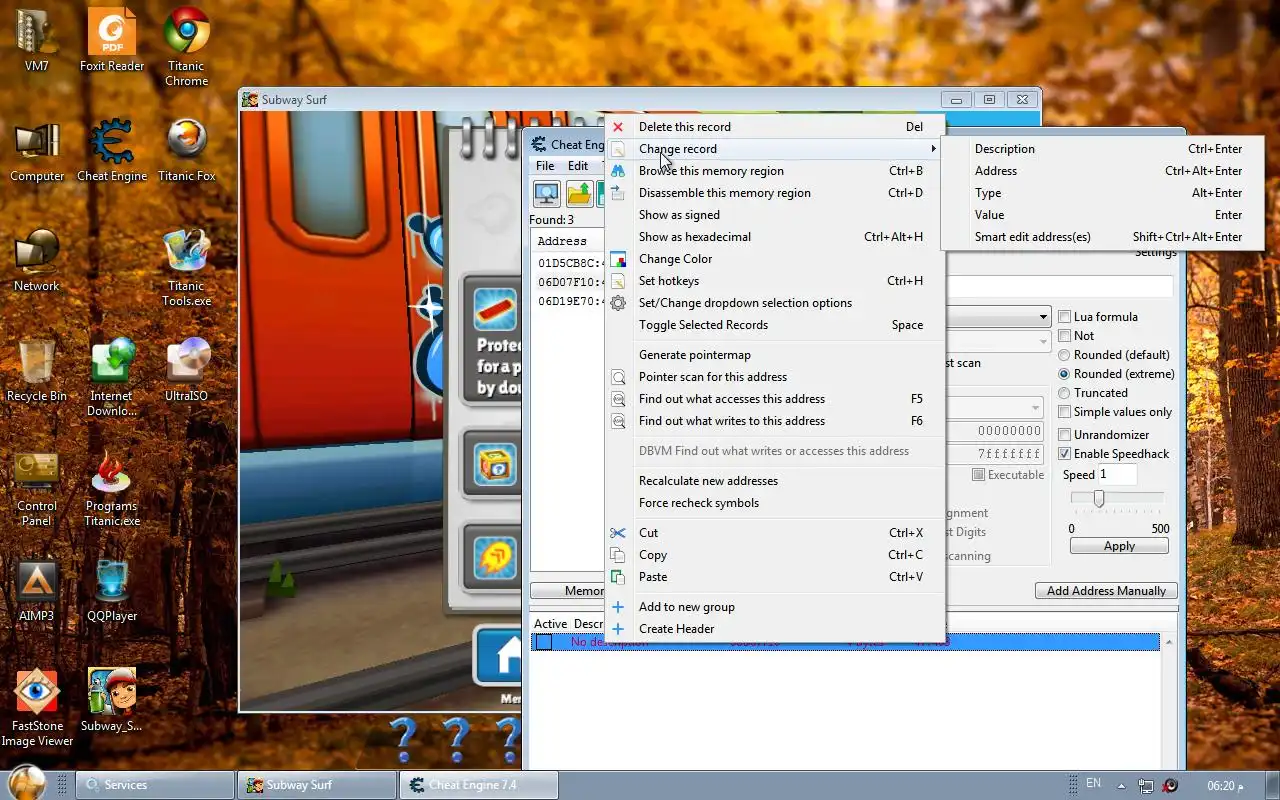The image size is (1280, 800).
Task: Click the address list scrollbar up arrow
Action: [1169, 642]
